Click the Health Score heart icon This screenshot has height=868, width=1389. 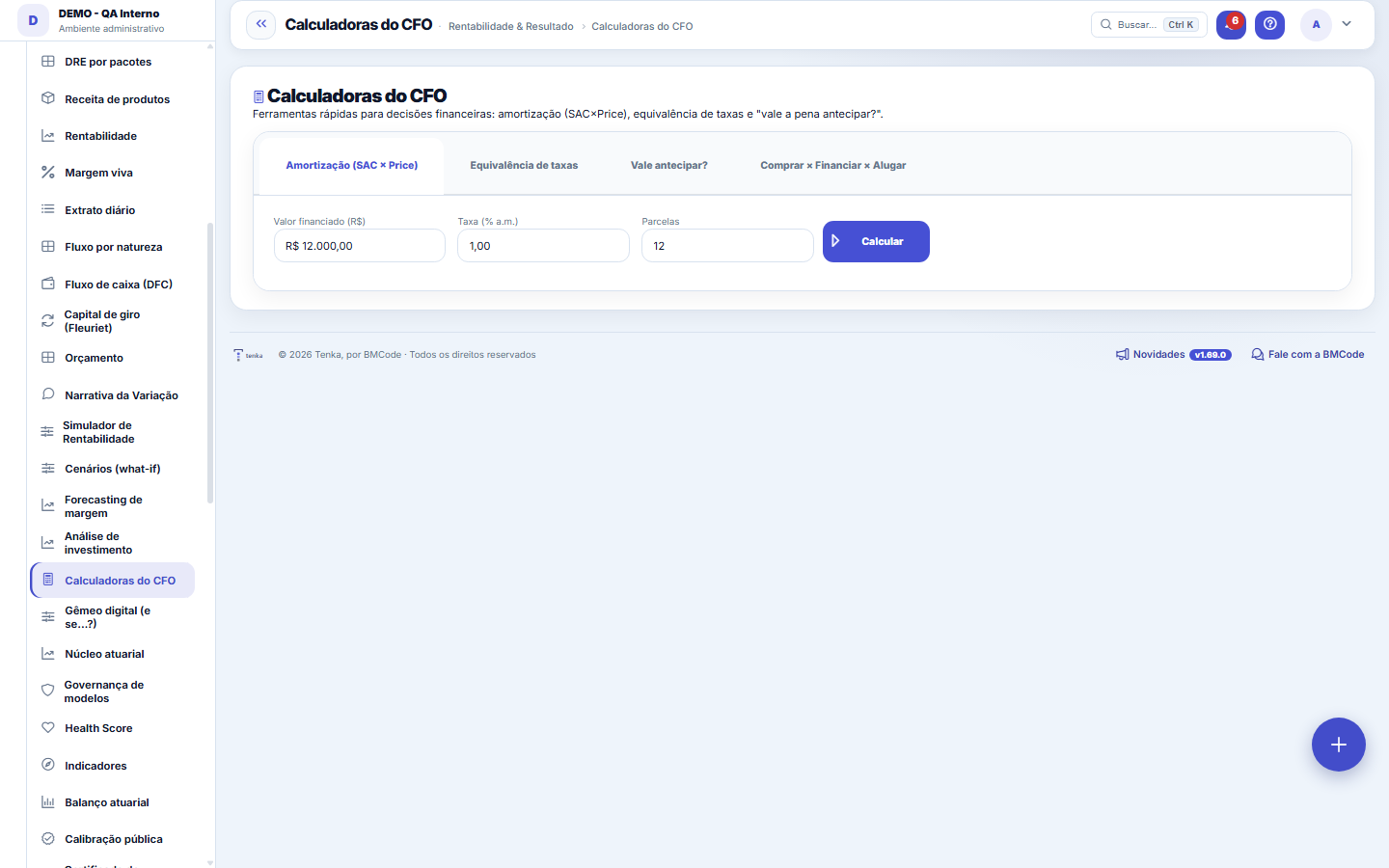pyautogui.click(x=48, y=728)
